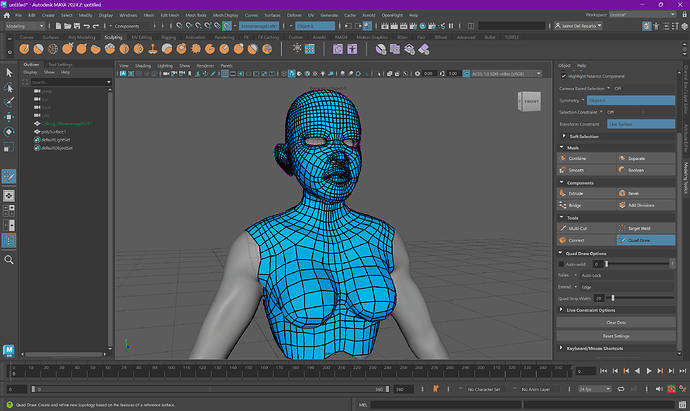This screenshot has width=690, height=411.
Task: Switch to the Sculpting shelf tab
Action: (x=112, y=37)
